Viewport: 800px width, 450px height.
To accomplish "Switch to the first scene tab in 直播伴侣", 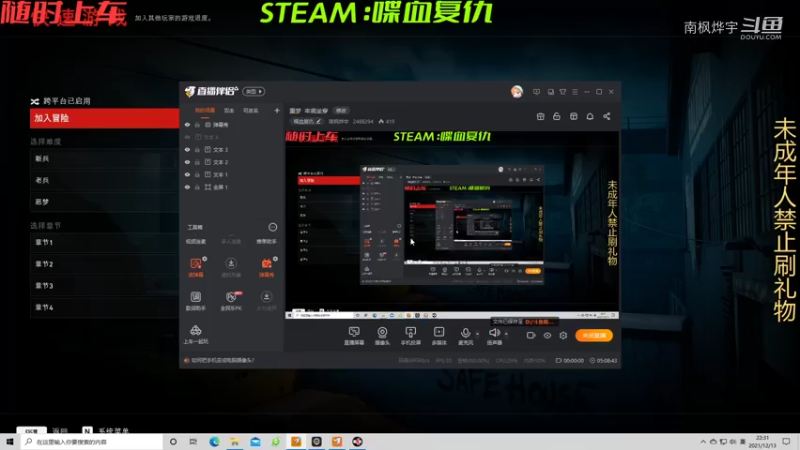I will point(205,110).
